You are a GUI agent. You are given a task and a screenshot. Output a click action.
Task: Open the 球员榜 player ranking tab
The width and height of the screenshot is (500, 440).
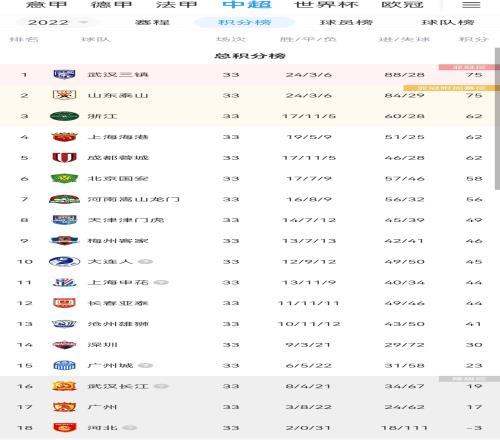pyautogui.click(x=346, y=22)
